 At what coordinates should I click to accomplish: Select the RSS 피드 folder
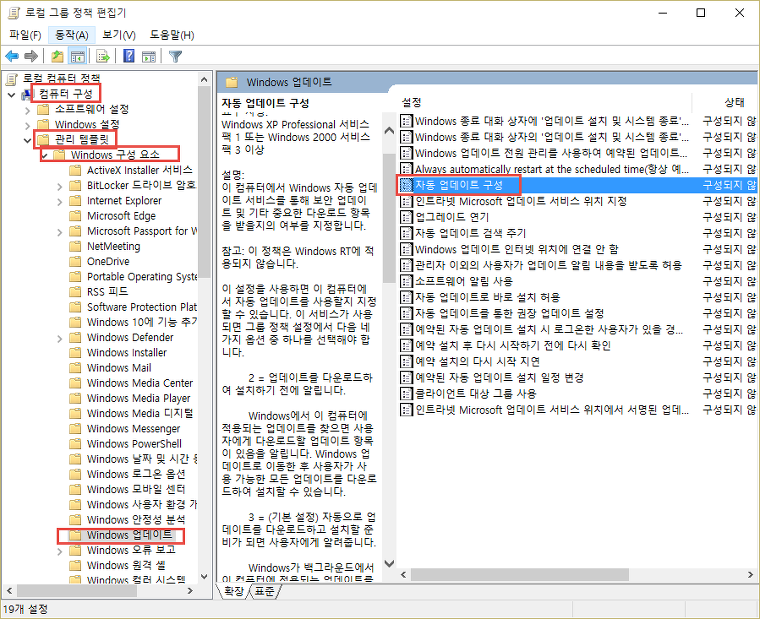point(107,291)
